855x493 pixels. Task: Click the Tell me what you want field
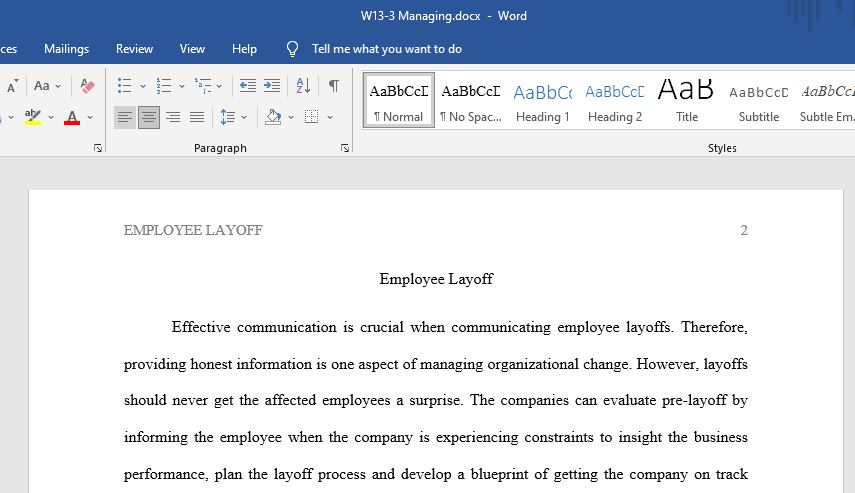(387, 49)
